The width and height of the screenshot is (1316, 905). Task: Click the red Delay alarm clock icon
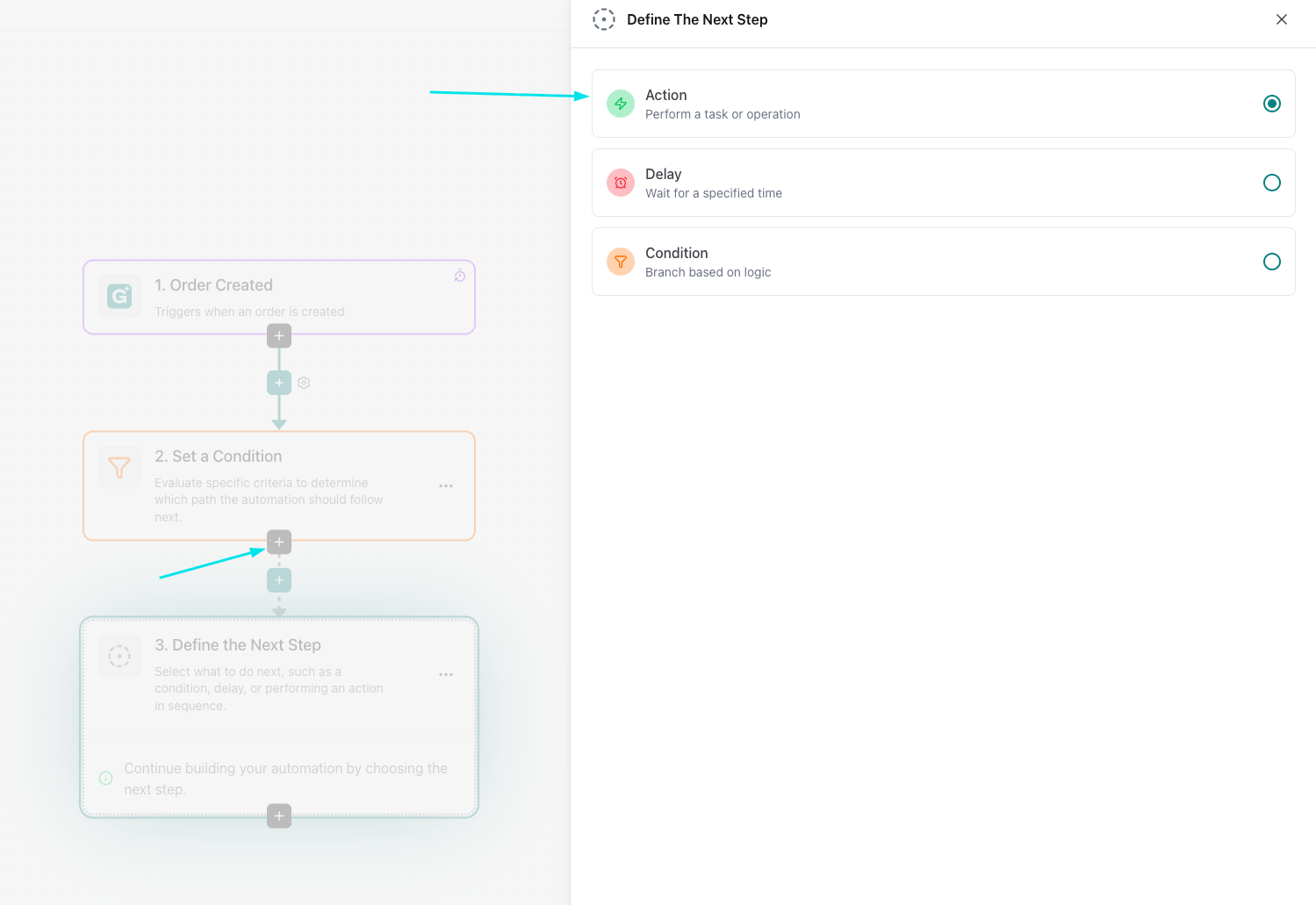pos(621,183)
